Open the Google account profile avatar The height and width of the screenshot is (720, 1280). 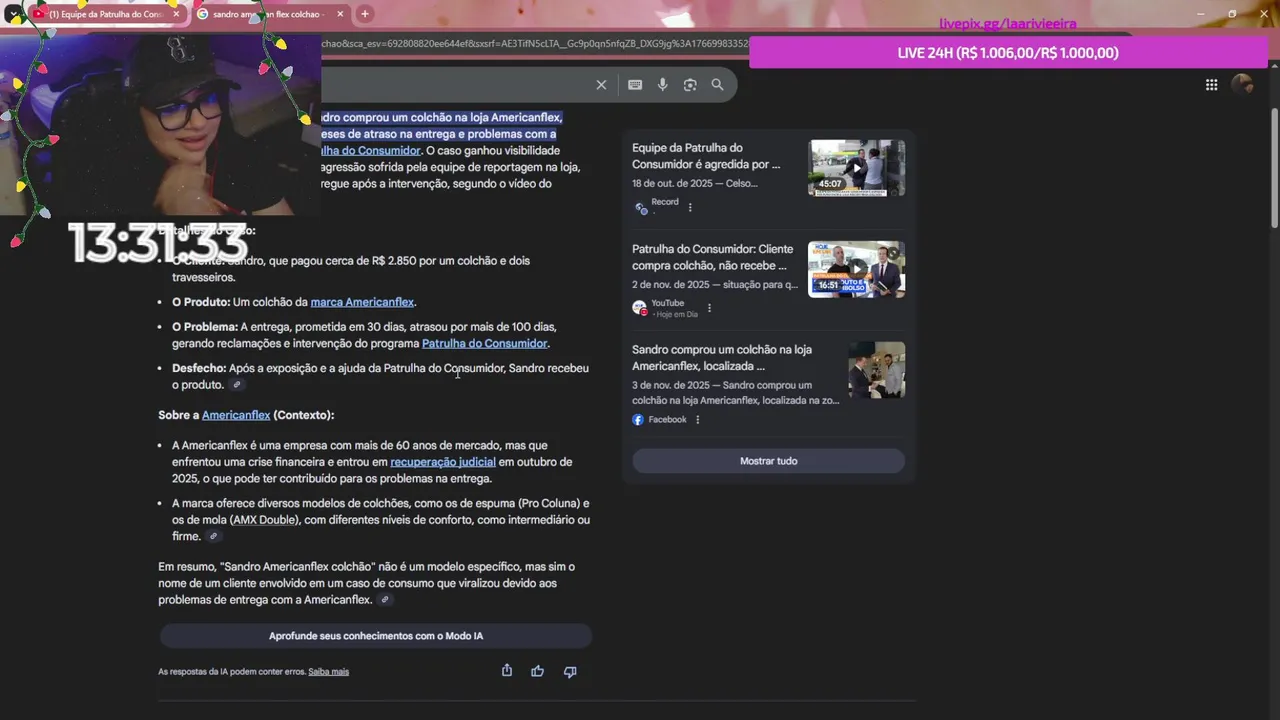pos(1242,85)
